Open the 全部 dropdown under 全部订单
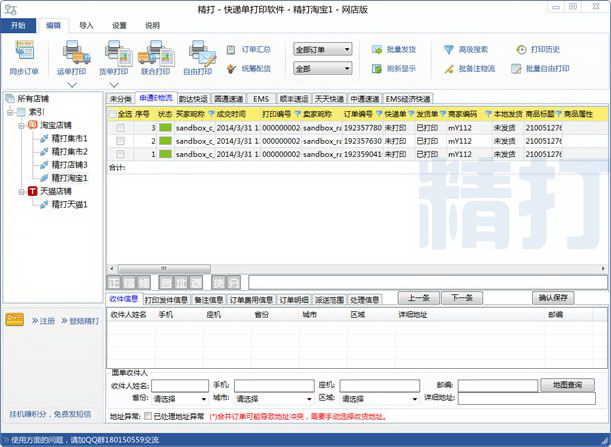This screenshot has width=611, height=447. (323, 69)
